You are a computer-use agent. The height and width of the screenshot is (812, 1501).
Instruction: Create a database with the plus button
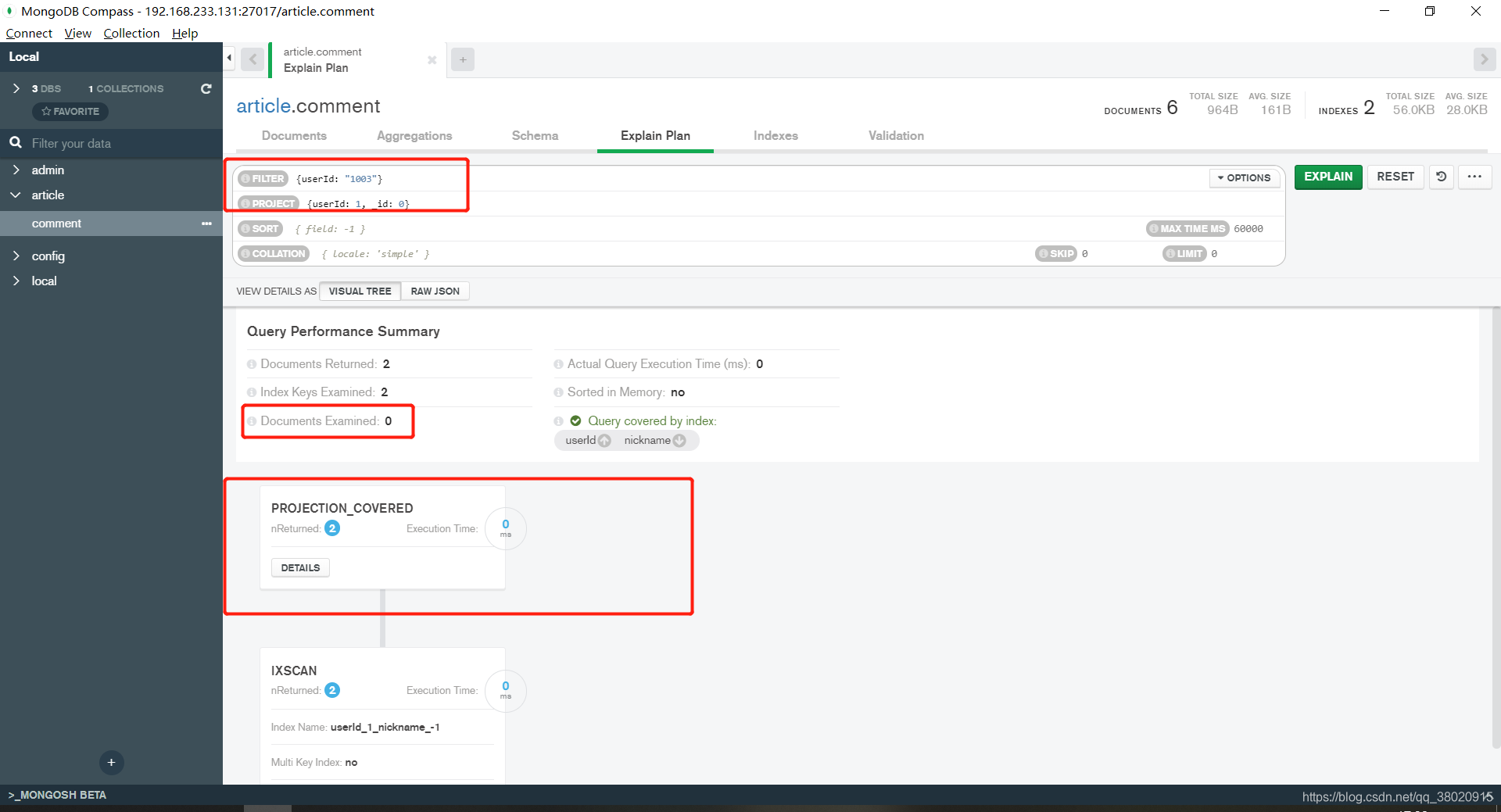pos(111,763)
